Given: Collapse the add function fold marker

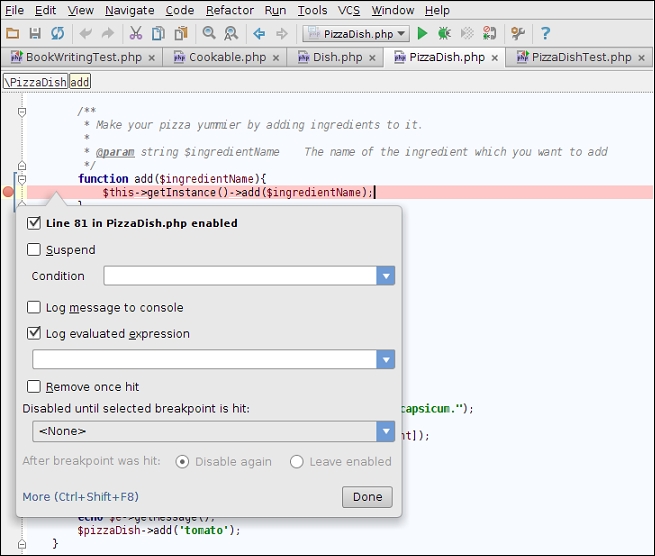Looking at the screenshot, I should coord(22,180).
